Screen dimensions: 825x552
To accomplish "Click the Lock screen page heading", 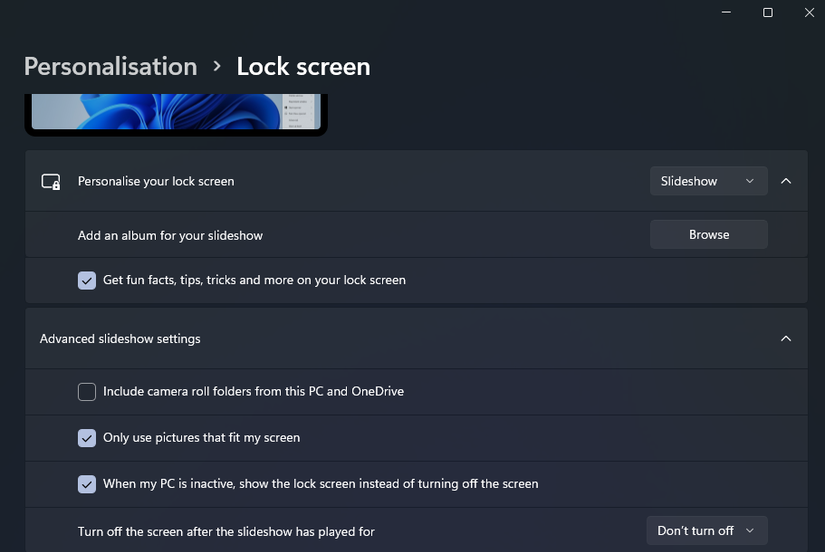I will [303, 67].
